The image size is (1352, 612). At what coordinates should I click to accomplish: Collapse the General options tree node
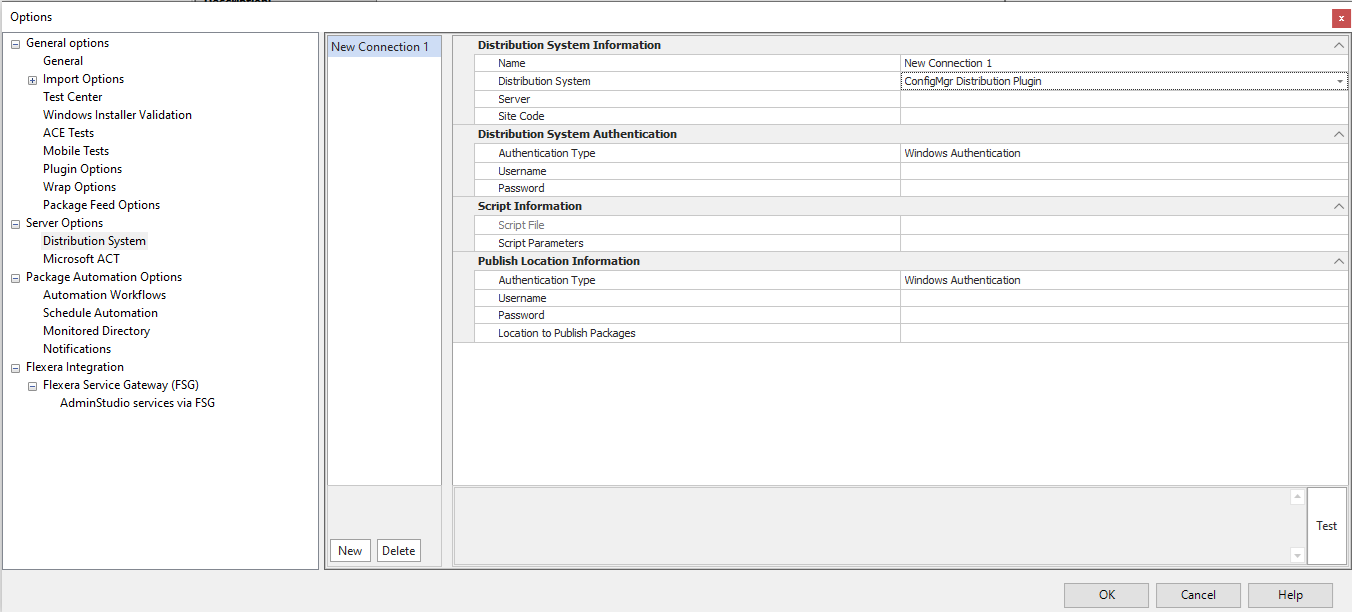(15, 44)
